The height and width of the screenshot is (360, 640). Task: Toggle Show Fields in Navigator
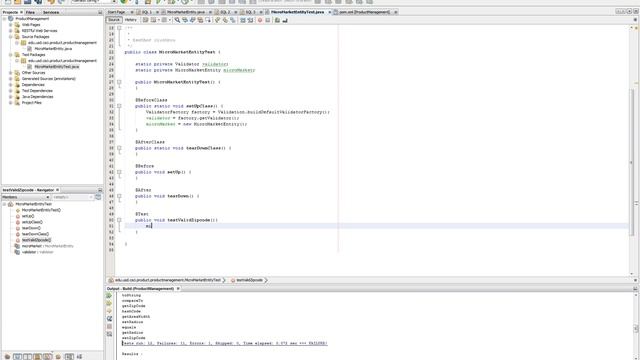coord(17,357)
